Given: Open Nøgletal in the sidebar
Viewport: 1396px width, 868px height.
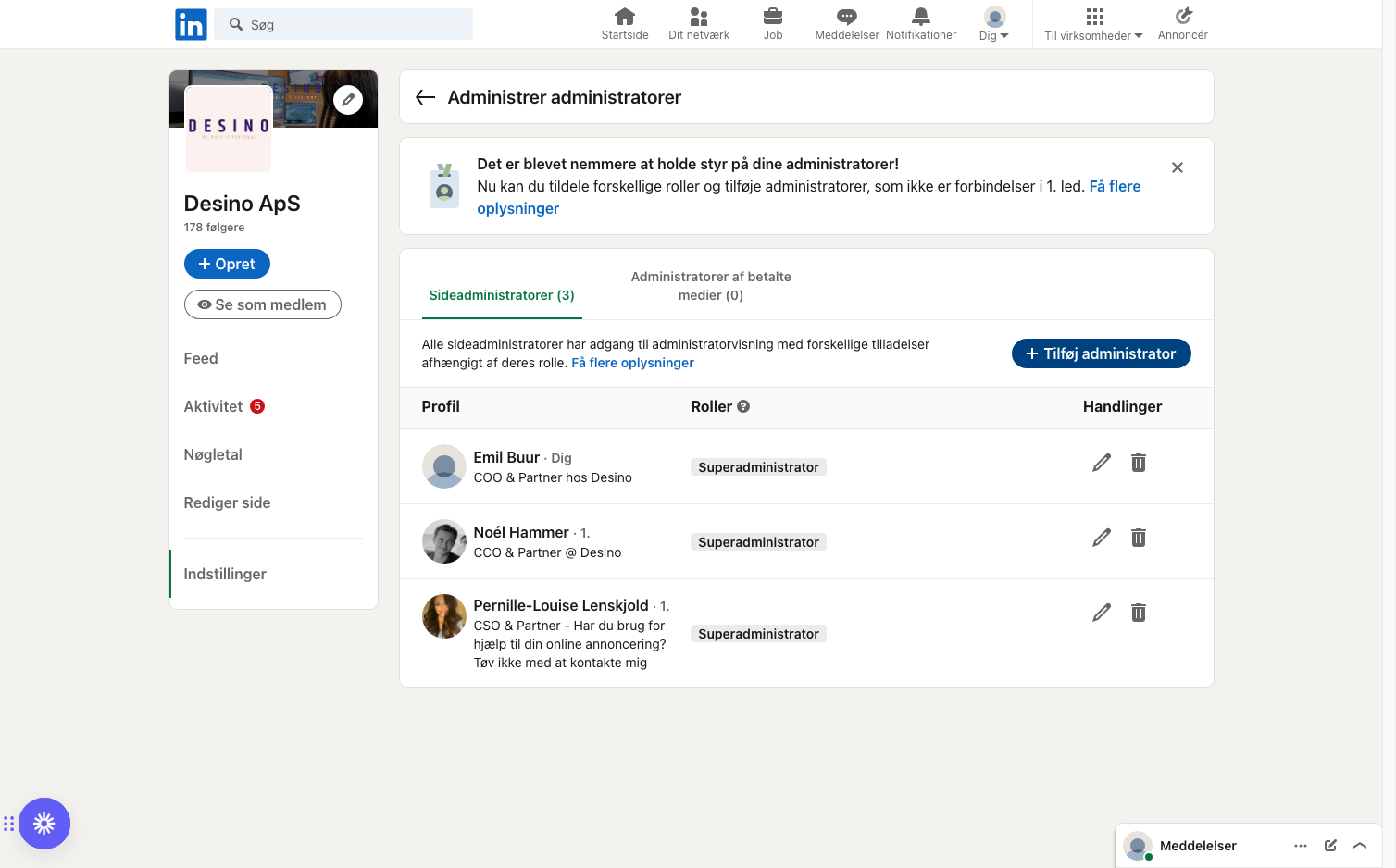Looking at the screenshot, I should pyautogui.click(x=213, y=454).
